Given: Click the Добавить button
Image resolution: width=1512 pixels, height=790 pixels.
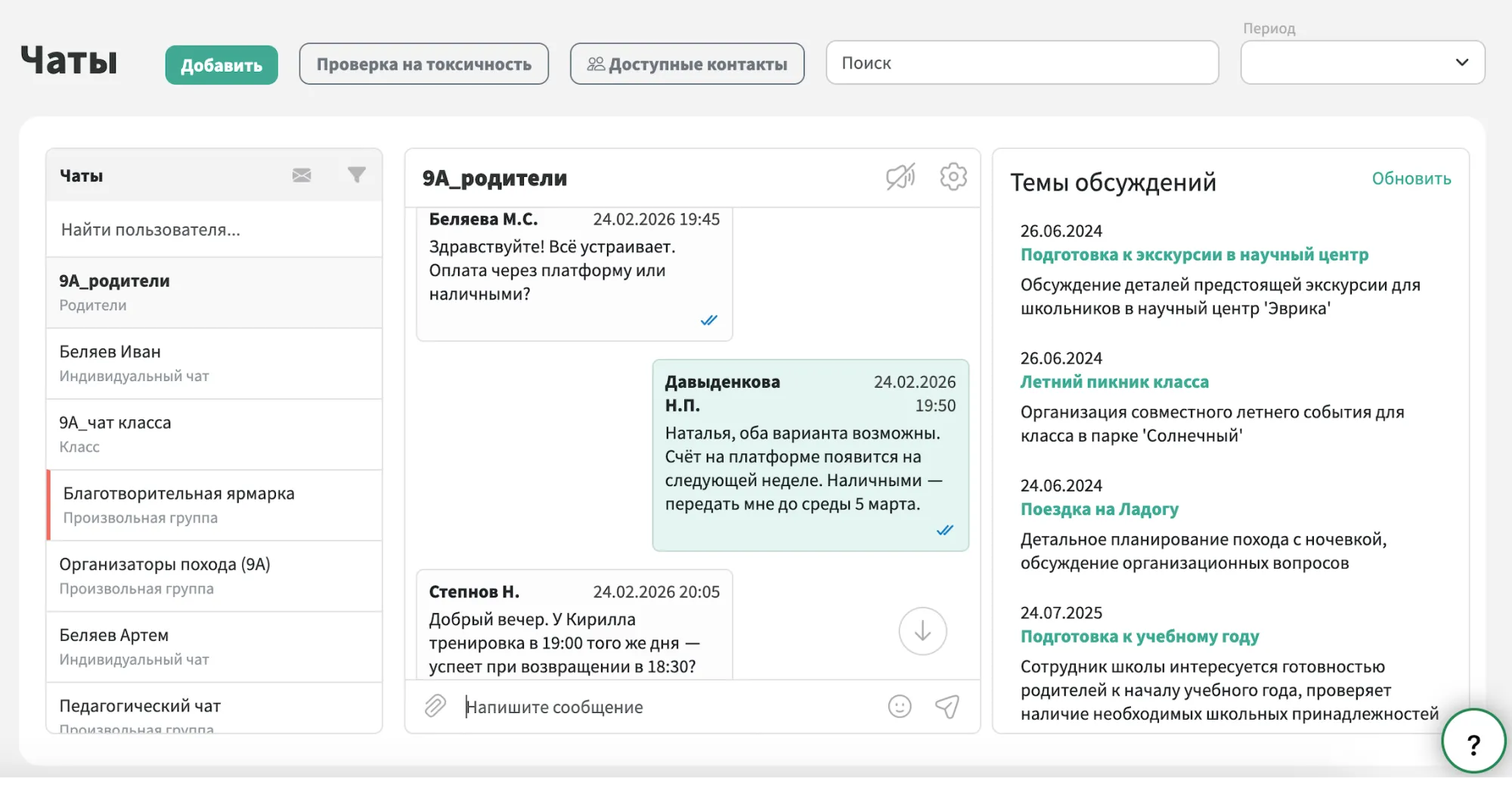Looking at the screenshot, I should pos(222,65).
